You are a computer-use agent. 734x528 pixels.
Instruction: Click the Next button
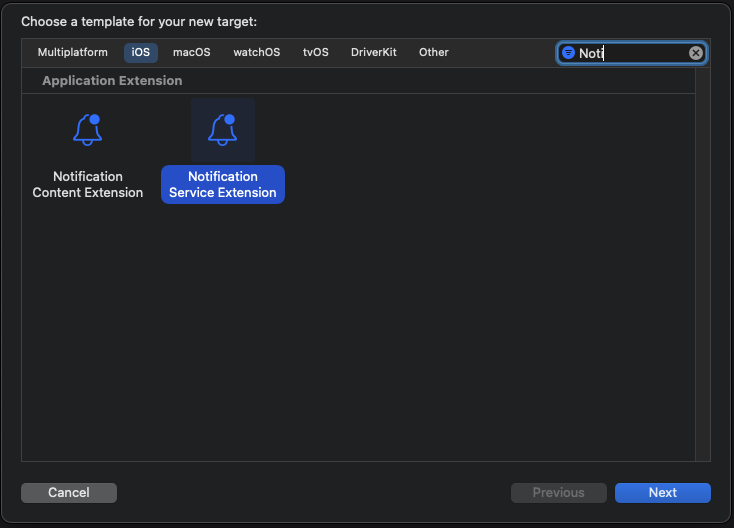coord(662,493)
